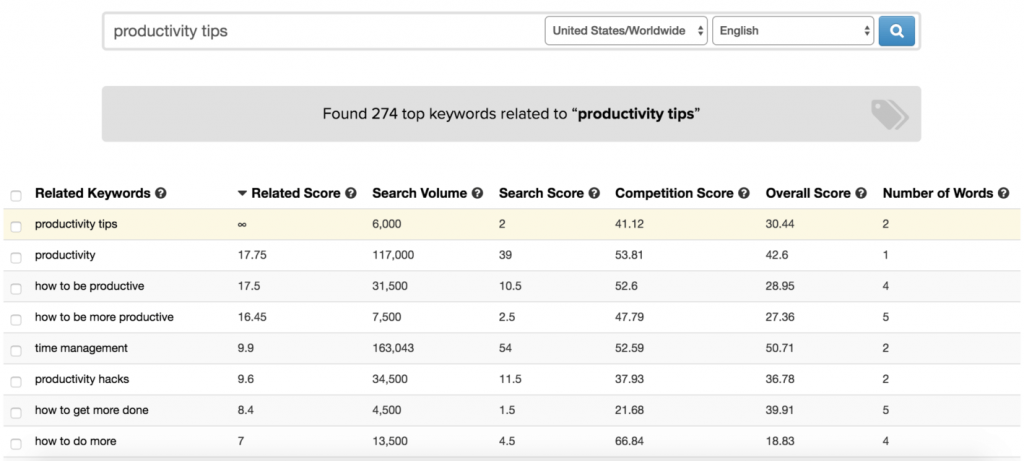The width and height of the screenshot is (1024, 461).
Task: Click into the keyword search input field
Action: point(320,31)
